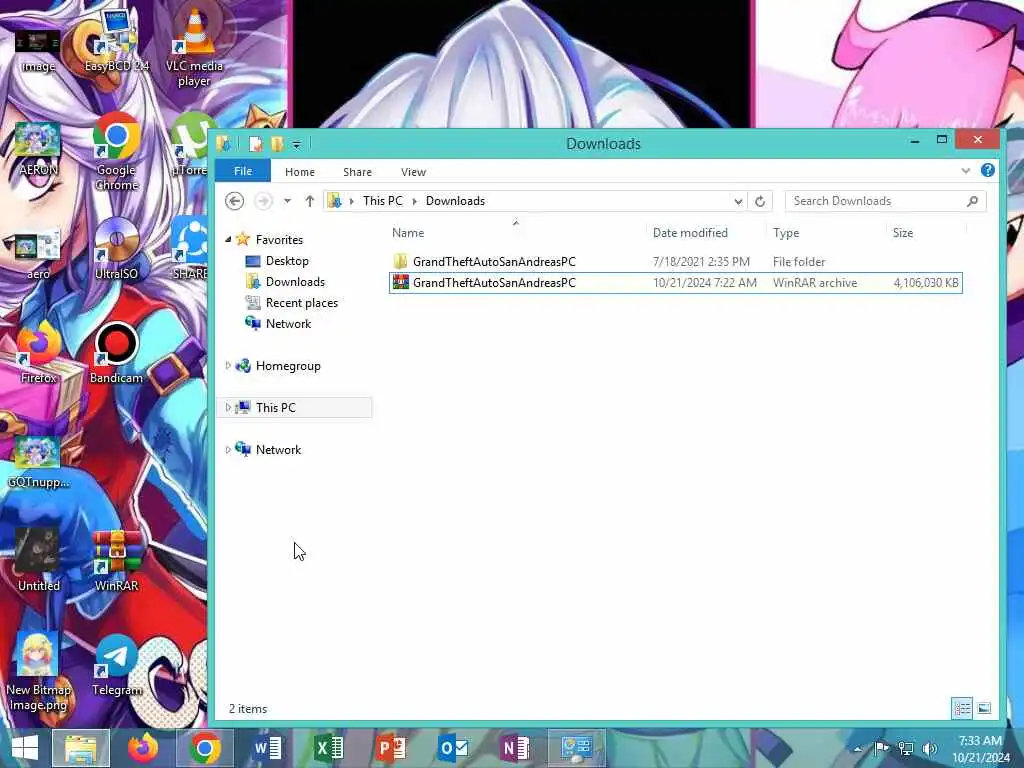Open the View ribbon tab
The height and width of the screenshot is (768, 1024).
pyautogui.click(x=413, y=172)
